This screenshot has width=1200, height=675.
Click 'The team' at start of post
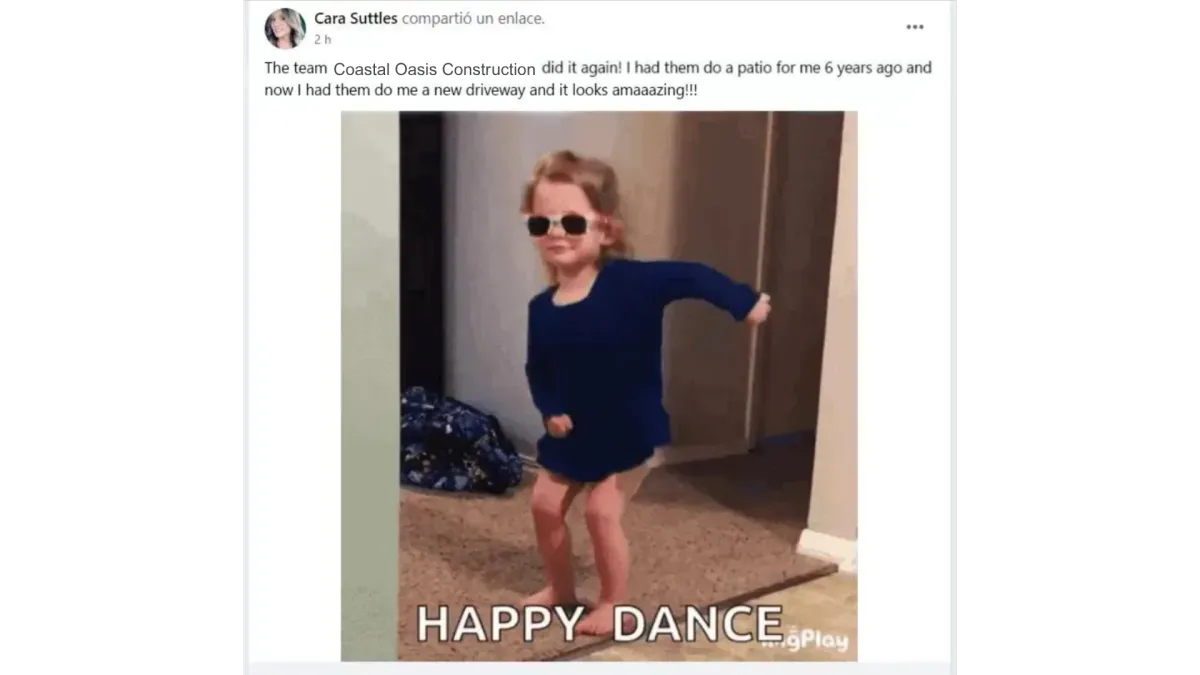296,68
